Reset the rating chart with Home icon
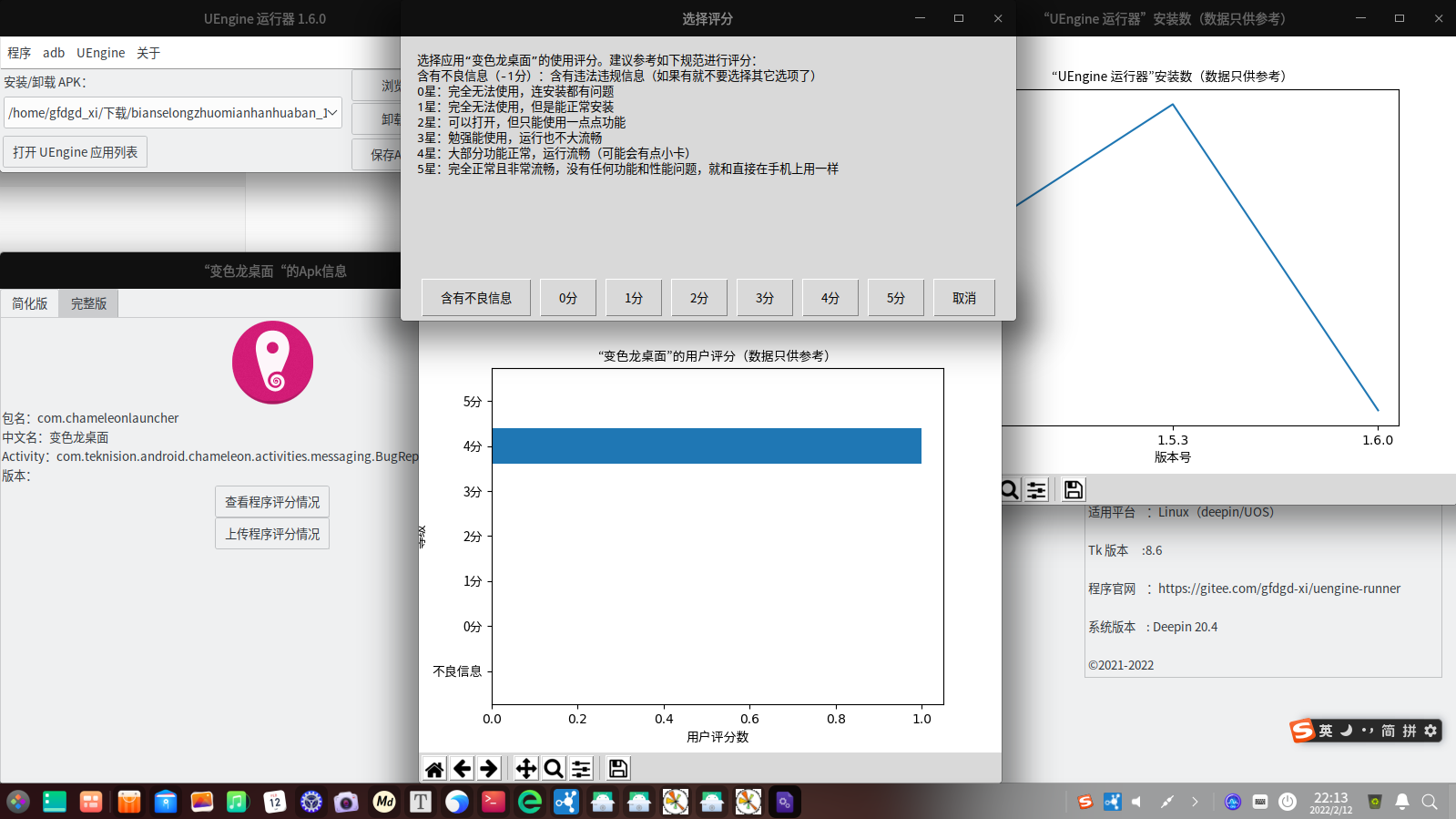 (x=434, y=769)
